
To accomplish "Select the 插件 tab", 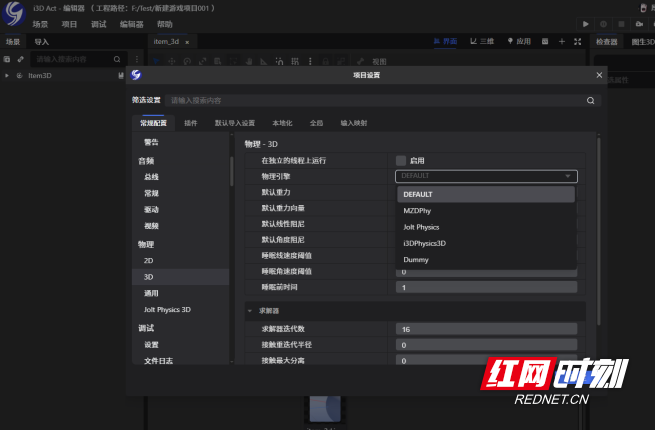I will 190,123.
